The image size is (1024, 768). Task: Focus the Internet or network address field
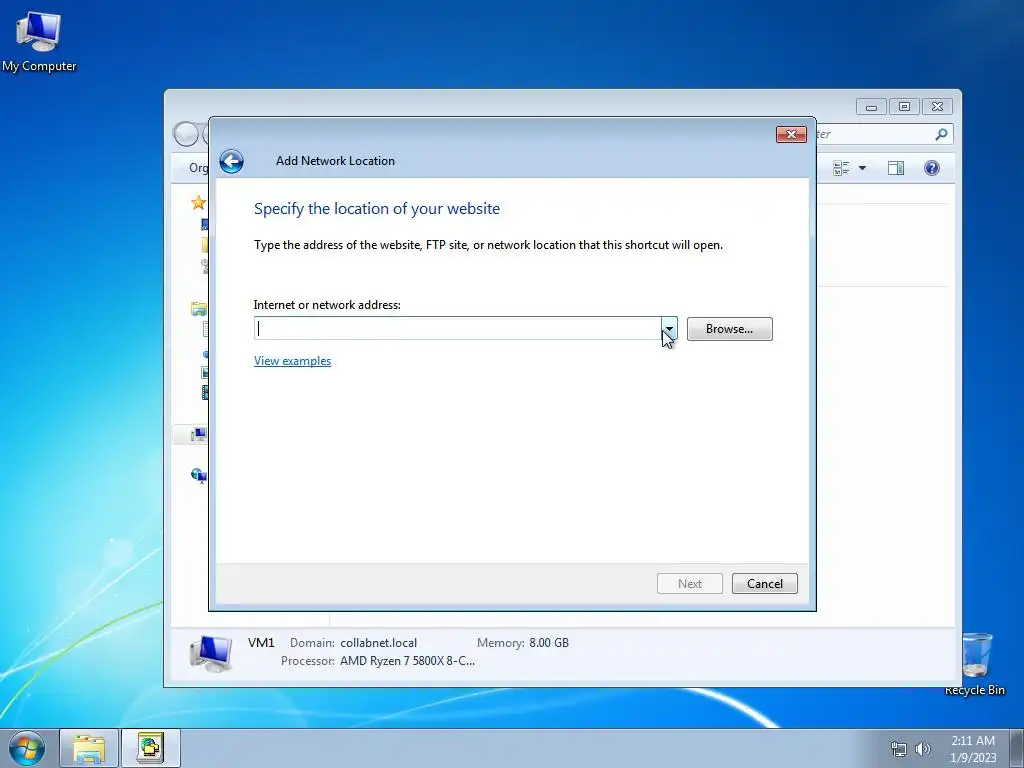click(458, 328)
